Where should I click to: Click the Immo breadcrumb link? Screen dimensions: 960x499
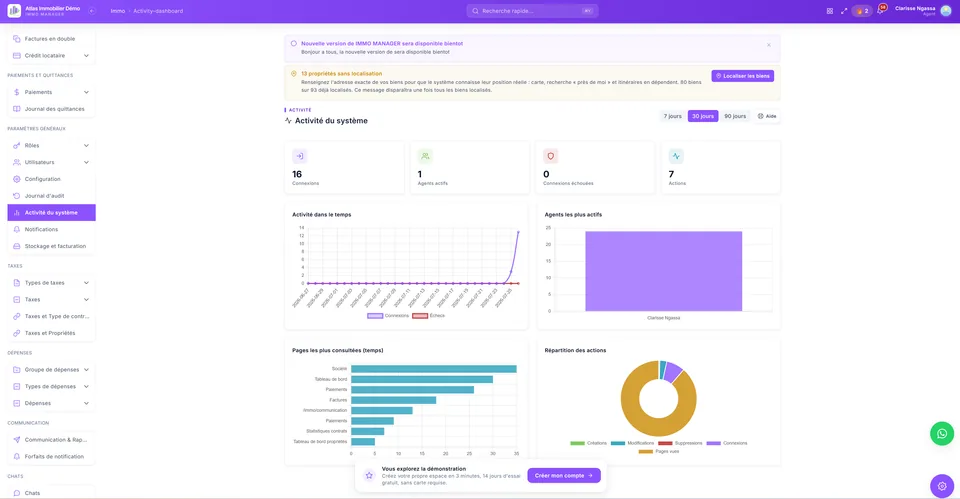pyautogui.click(x=118, y=11)
